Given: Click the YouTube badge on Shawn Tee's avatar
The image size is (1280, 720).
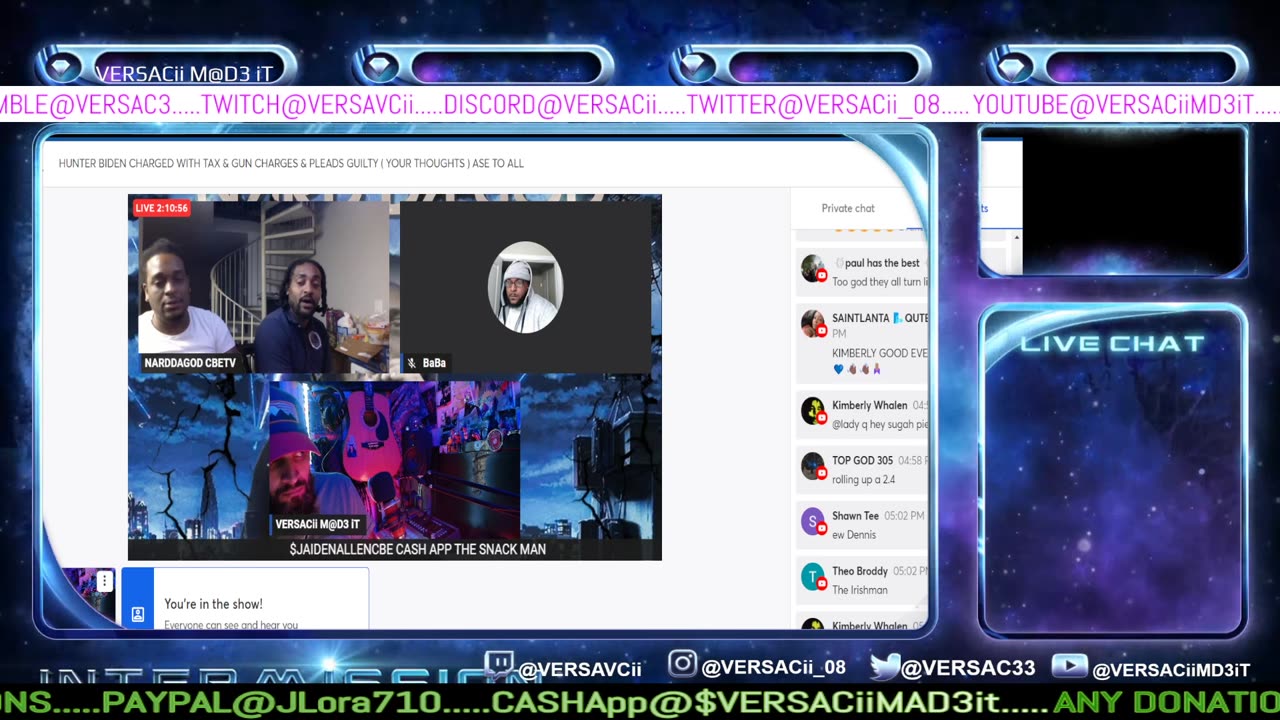Looking at the screenshot, I should 821,530.
